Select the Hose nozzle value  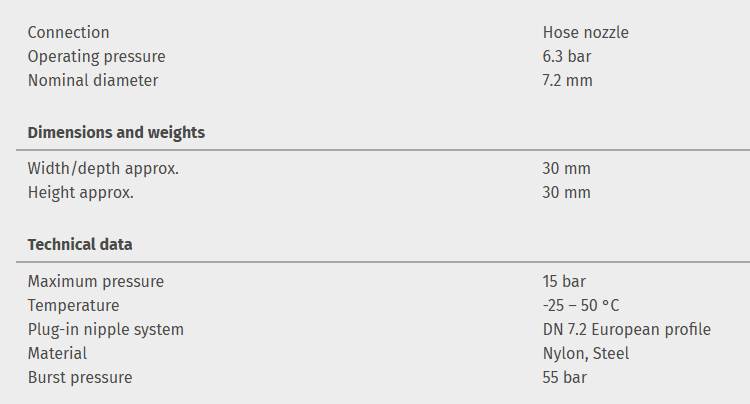click(x=585, y=33)
